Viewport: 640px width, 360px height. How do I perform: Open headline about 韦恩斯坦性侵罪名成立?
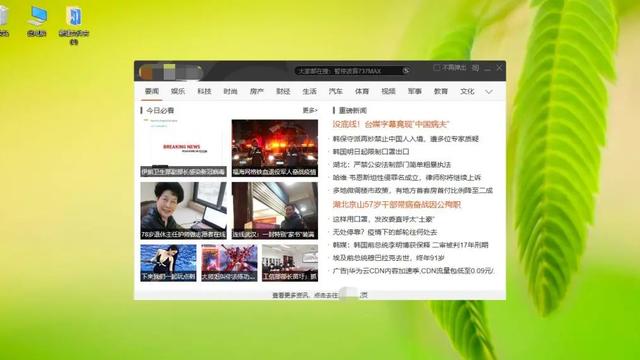click(407, 178)
